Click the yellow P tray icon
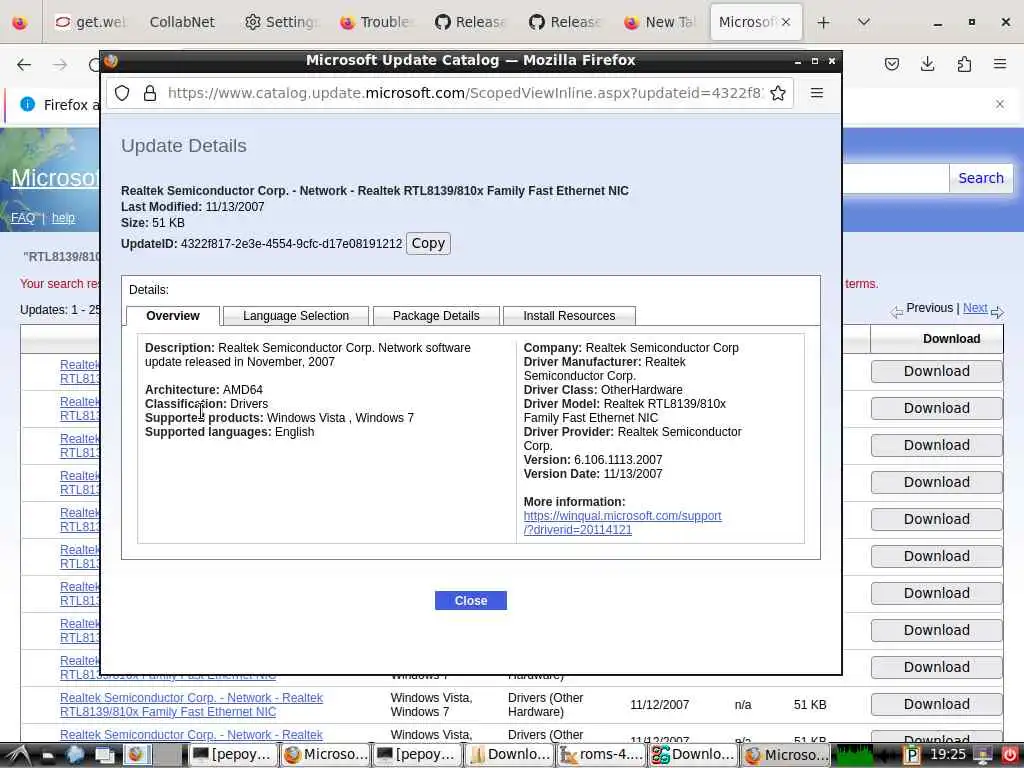Viewport: 1024px width, 768px height. tap(912, 756)
